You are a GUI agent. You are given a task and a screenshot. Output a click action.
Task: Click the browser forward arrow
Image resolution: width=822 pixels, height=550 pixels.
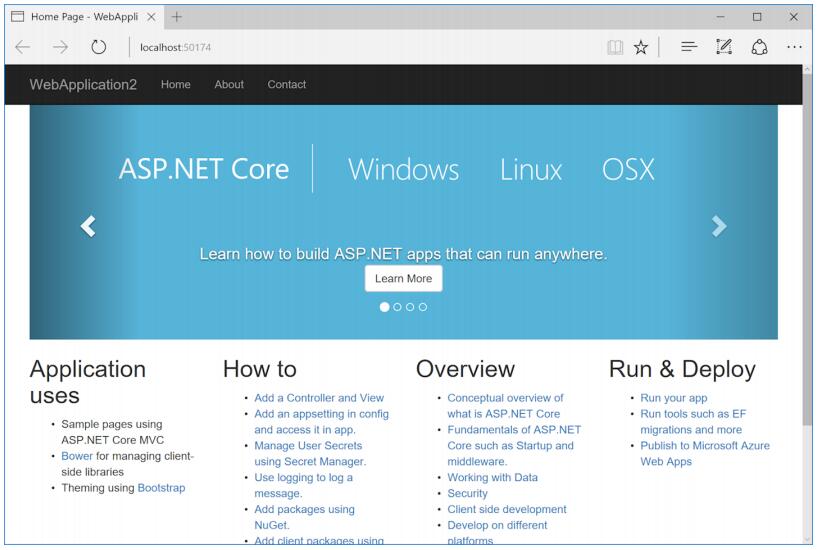[60, 47]
